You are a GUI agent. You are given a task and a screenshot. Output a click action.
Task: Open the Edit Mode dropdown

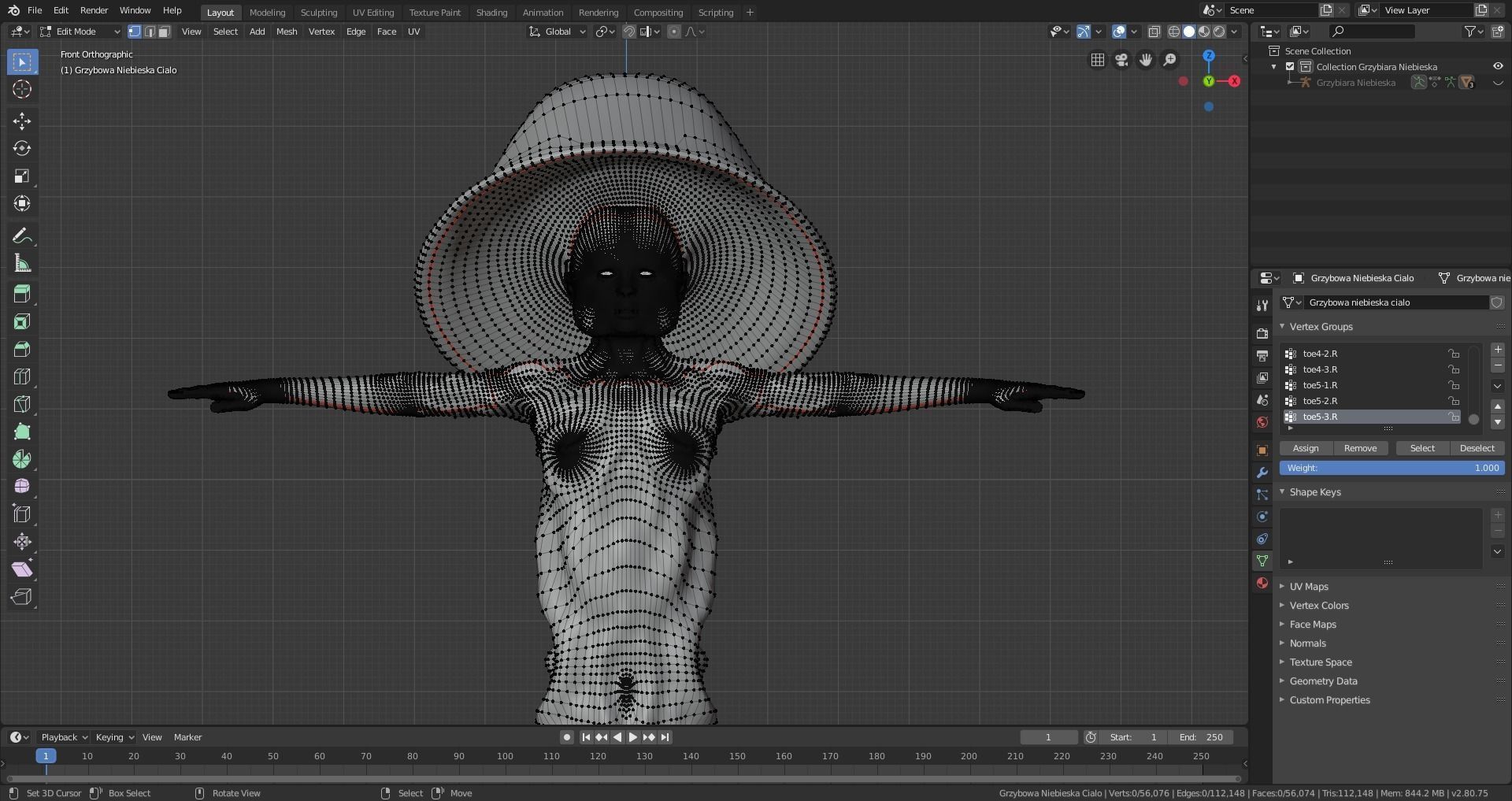80,32
